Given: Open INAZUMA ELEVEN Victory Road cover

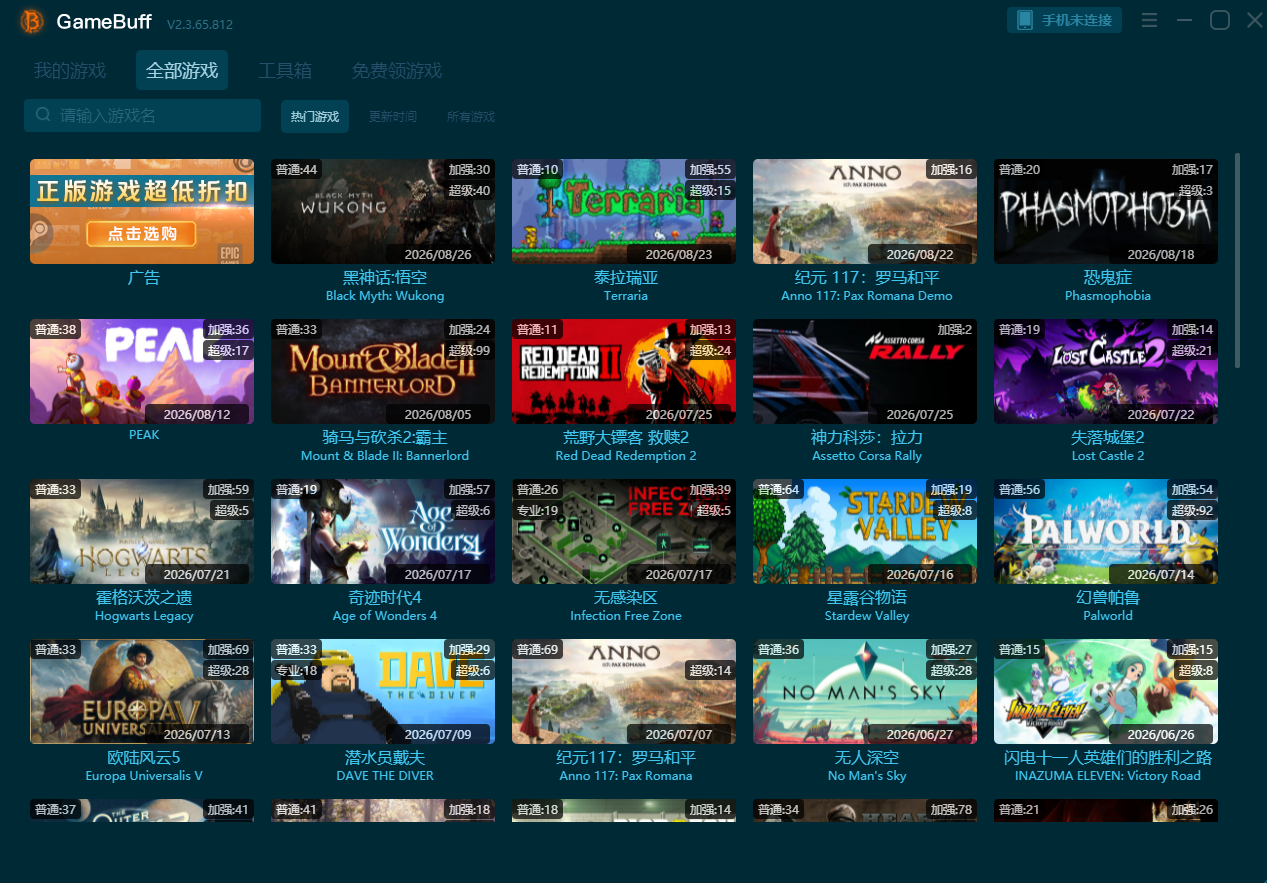Looking at the screenshot, I should [1106, 691].
